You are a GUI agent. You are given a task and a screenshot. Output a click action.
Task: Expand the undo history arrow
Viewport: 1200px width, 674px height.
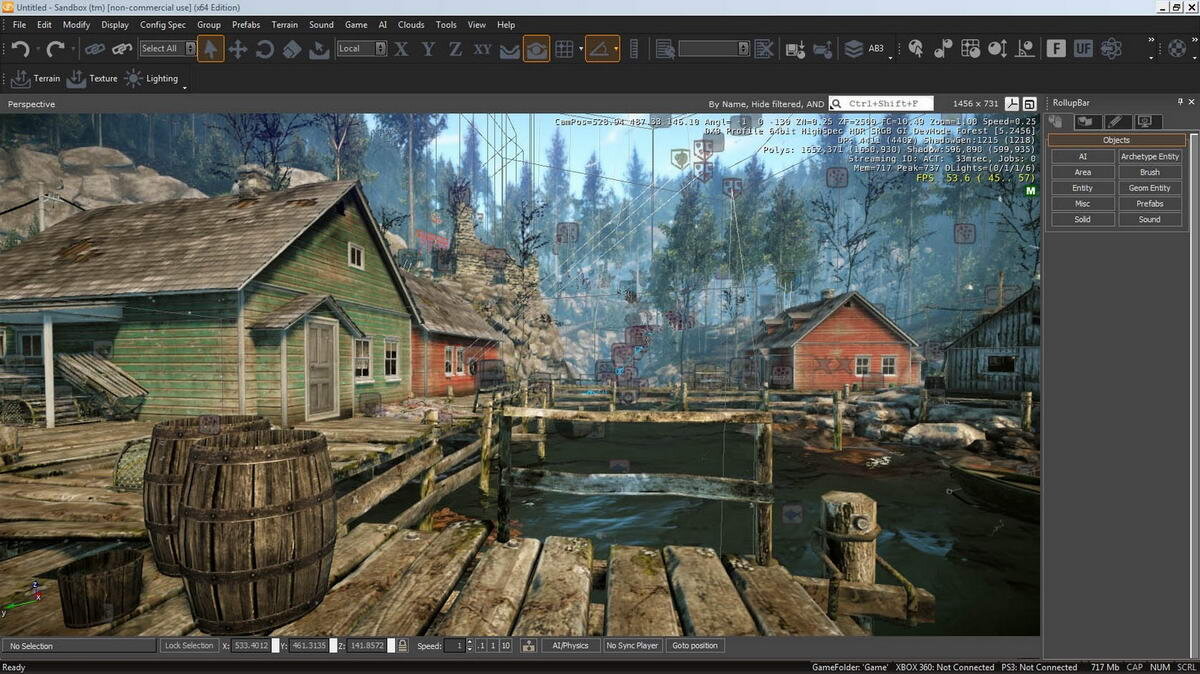pos(37,48)
